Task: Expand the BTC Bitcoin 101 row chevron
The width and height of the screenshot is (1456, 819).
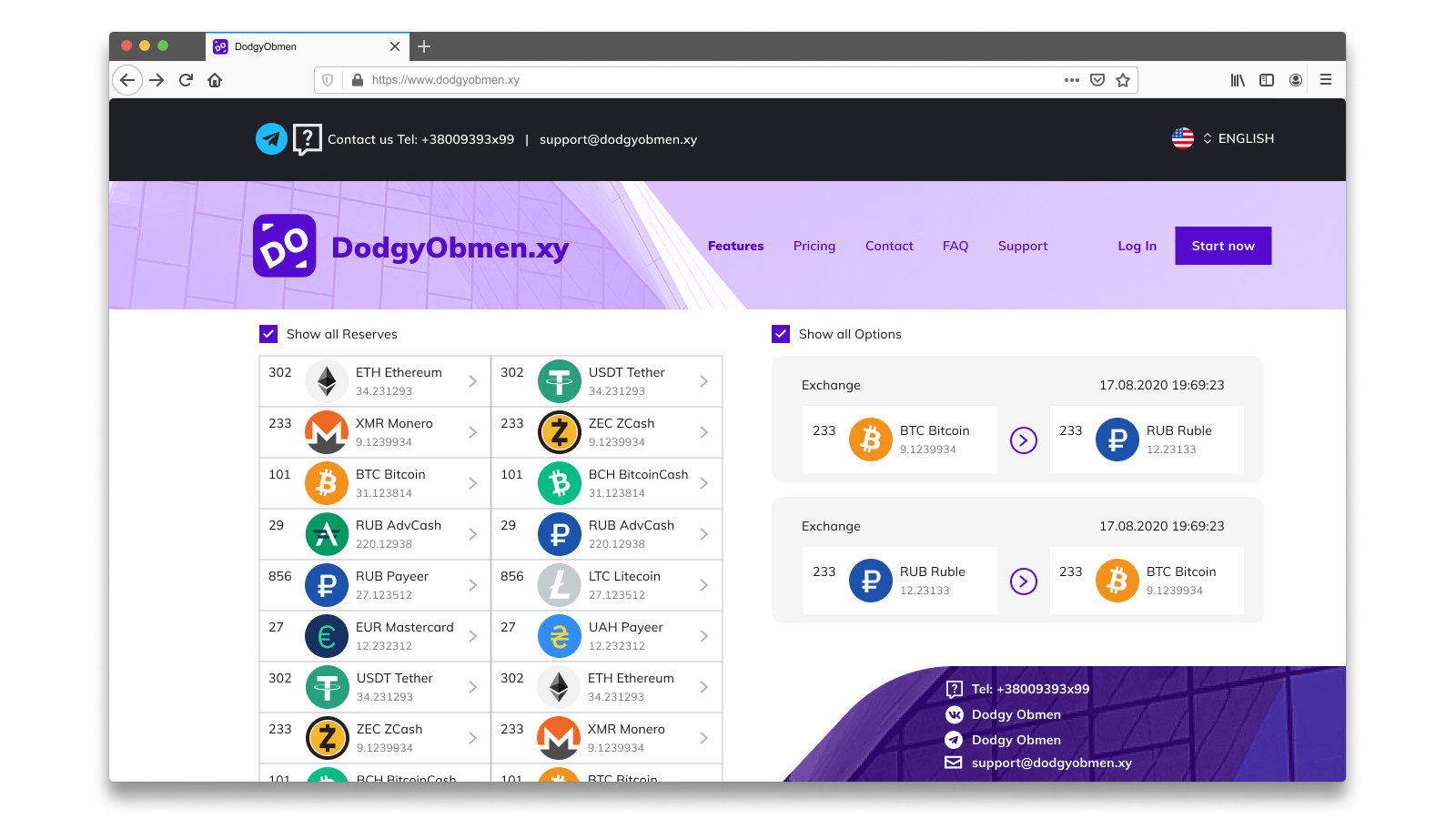Action: click(x=472, y=483)
